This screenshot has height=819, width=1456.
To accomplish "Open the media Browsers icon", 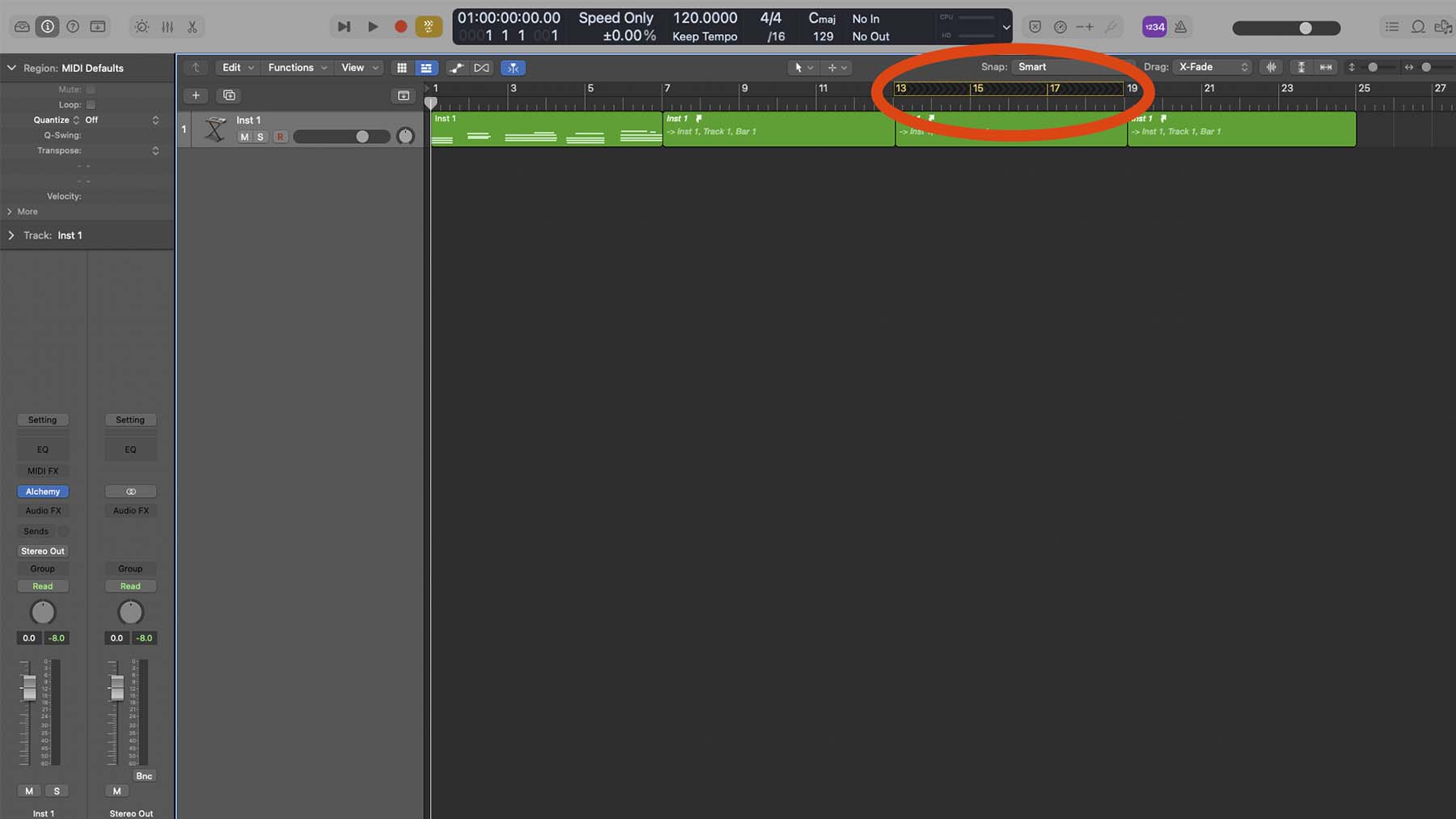I will coord(1443,27).
